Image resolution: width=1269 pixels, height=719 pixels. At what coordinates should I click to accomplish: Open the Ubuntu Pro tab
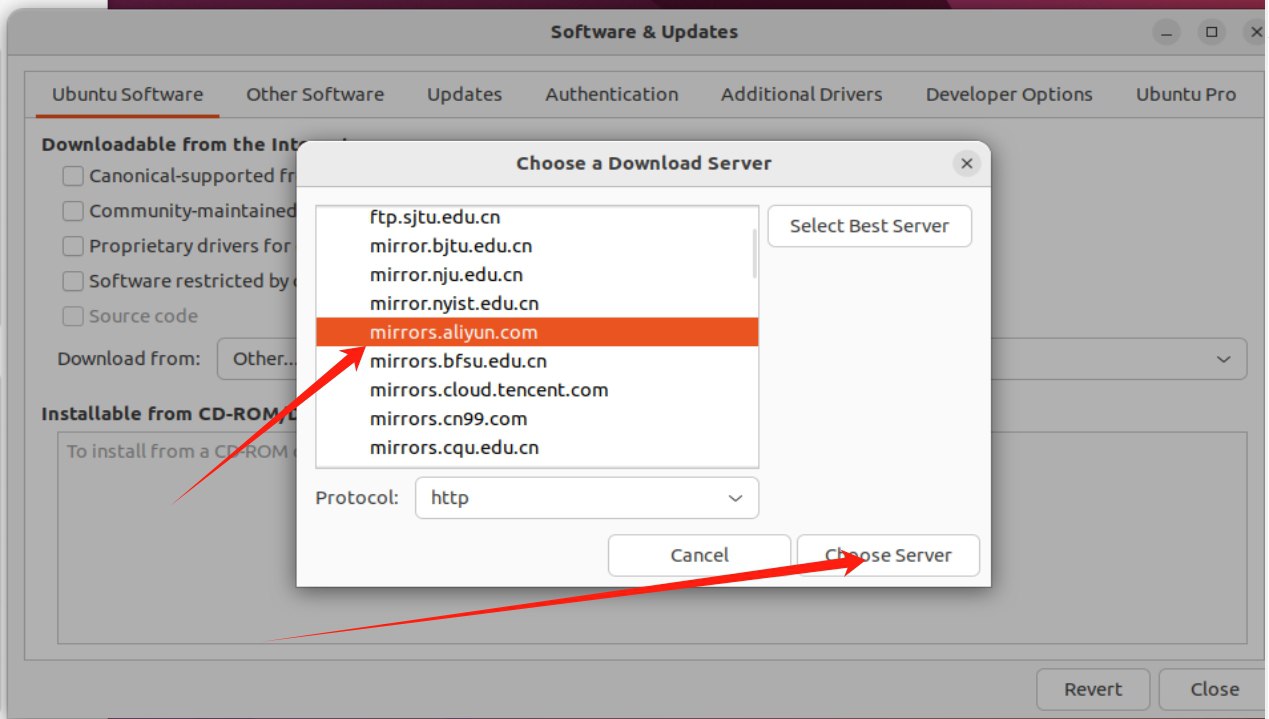pos(1185,95)
